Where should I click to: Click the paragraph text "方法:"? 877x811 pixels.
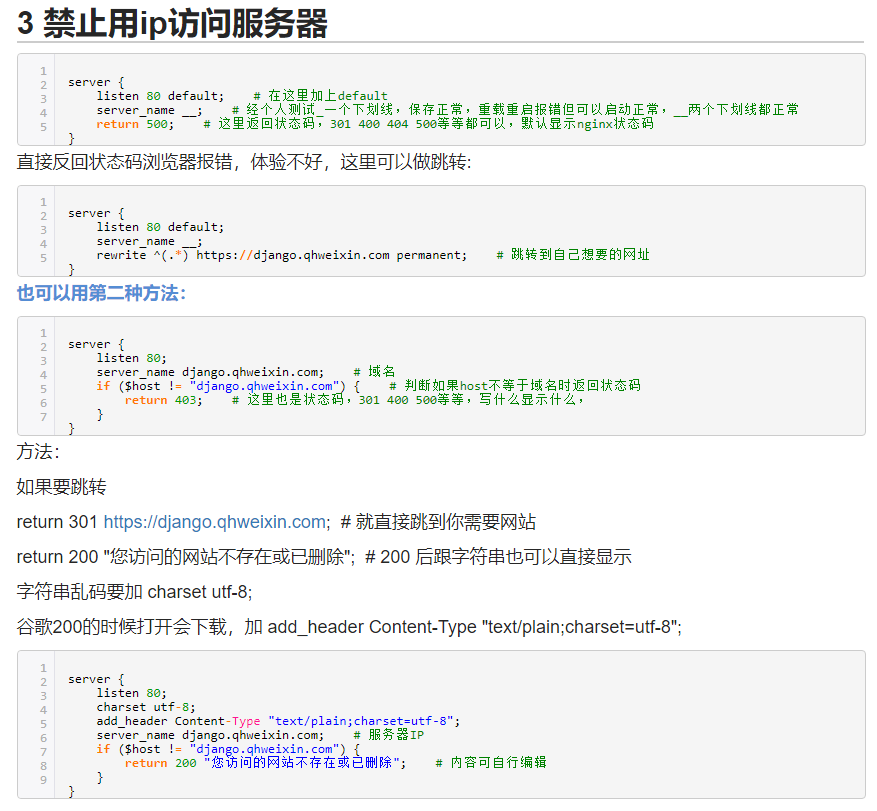(x=38, y=451)
